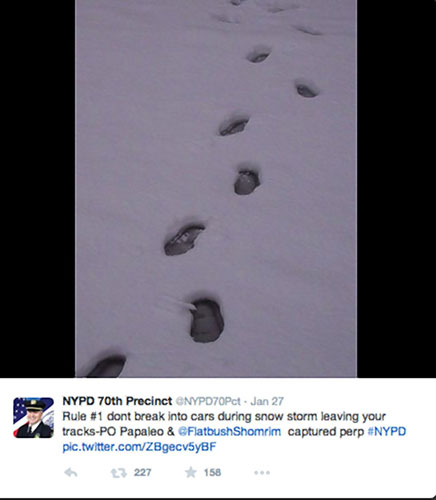Dismiss the photo via the right black backdrop
The image size is (436, 500).
(x=396, y=189)
